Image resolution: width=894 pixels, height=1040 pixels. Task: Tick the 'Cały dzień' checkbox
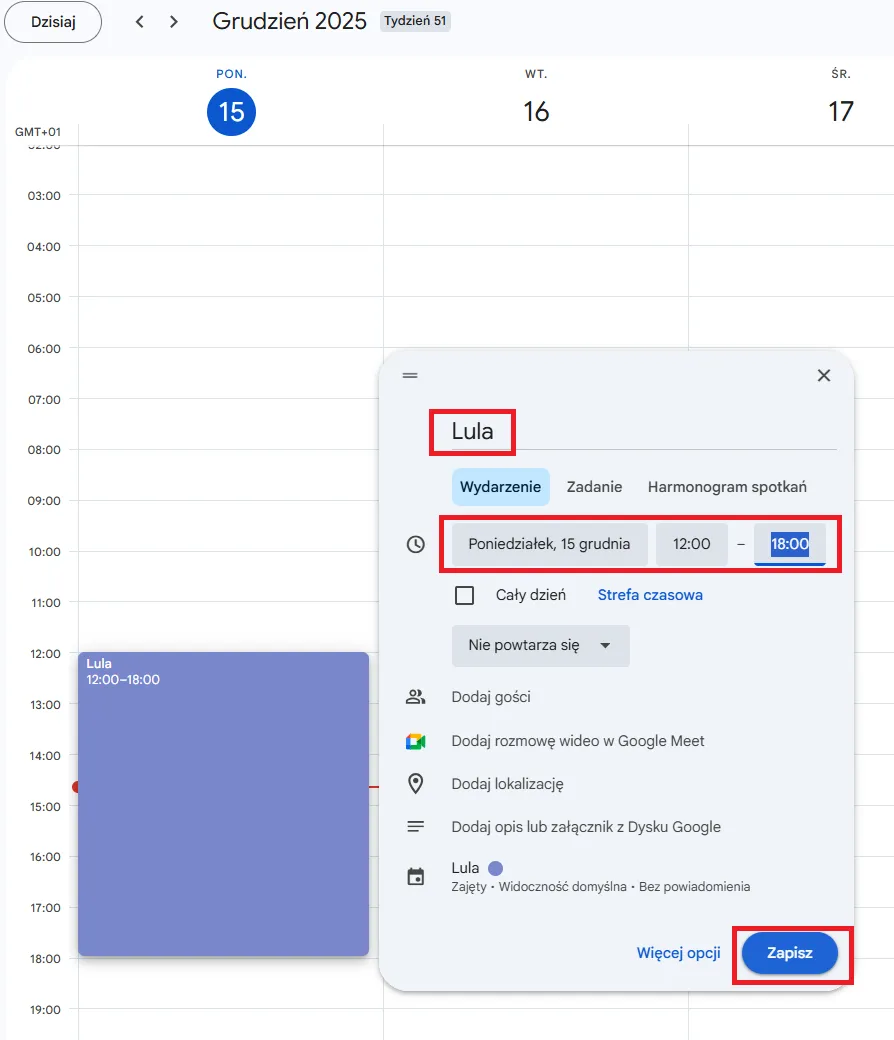tap(464, 595)
